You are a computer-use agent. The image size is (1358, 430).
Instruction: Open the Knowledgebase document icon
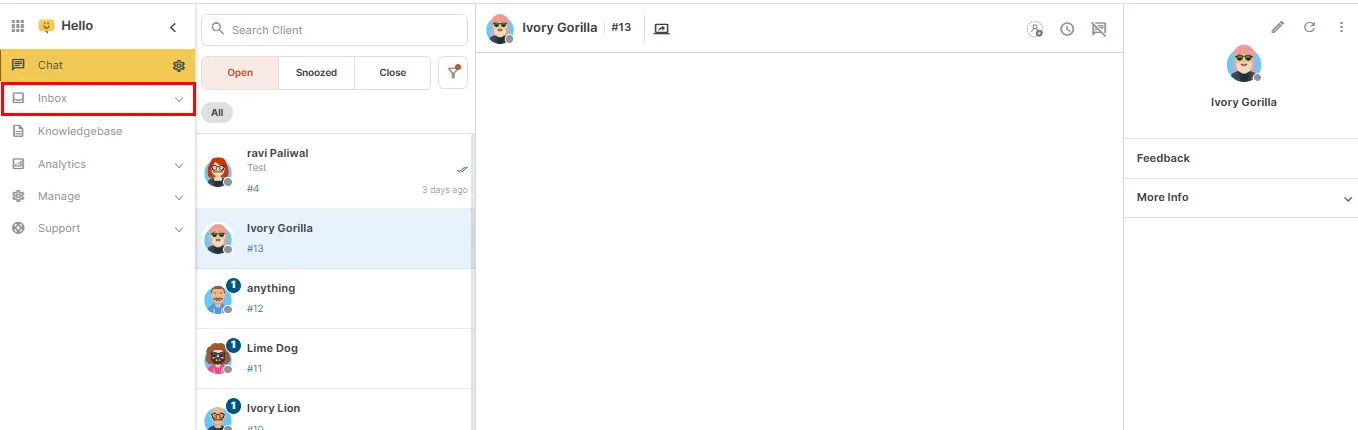coord(18,131)
